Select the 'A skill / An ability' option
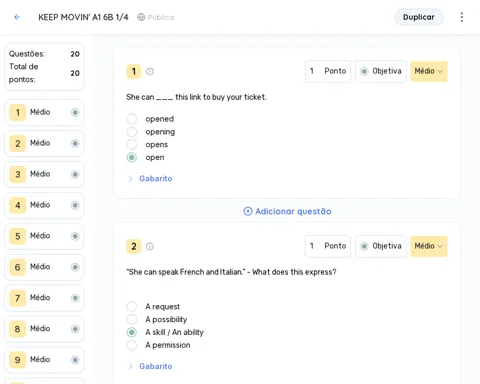 pyautogui.click(x=132, y=332)
